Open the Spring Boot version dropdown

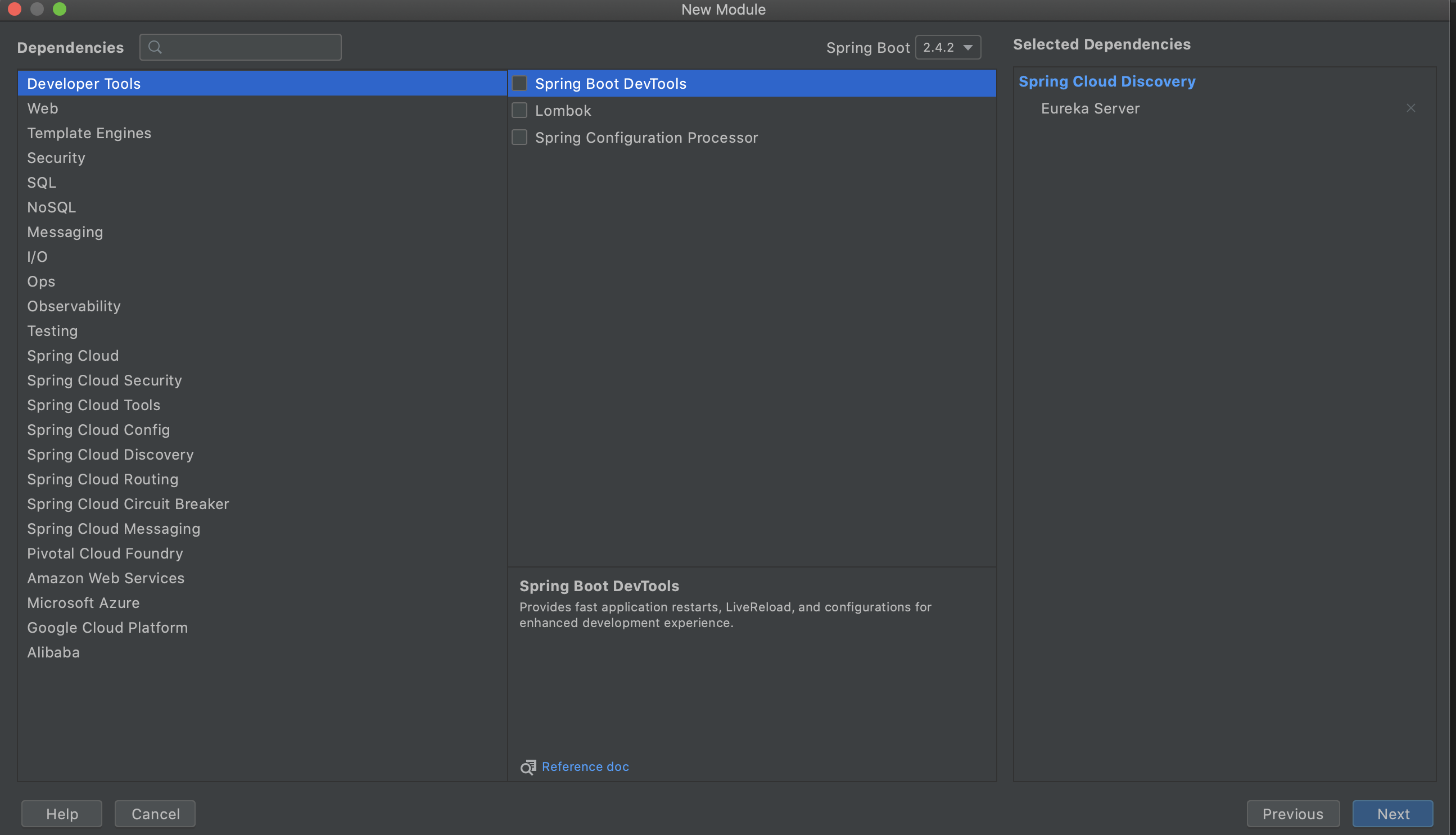[948, 48]
